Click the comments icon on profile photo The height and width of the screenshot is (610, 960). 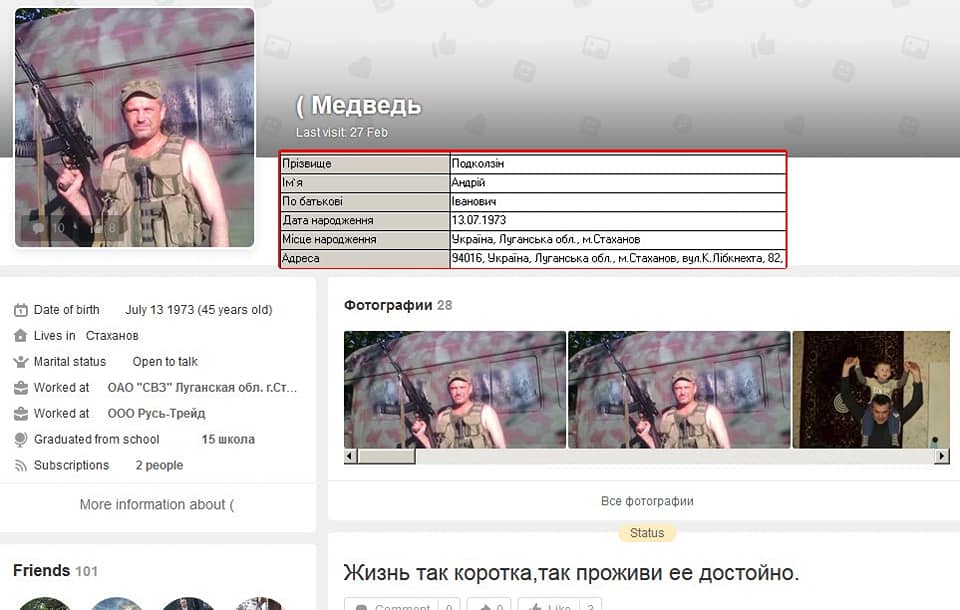click(x=38, y=228)
